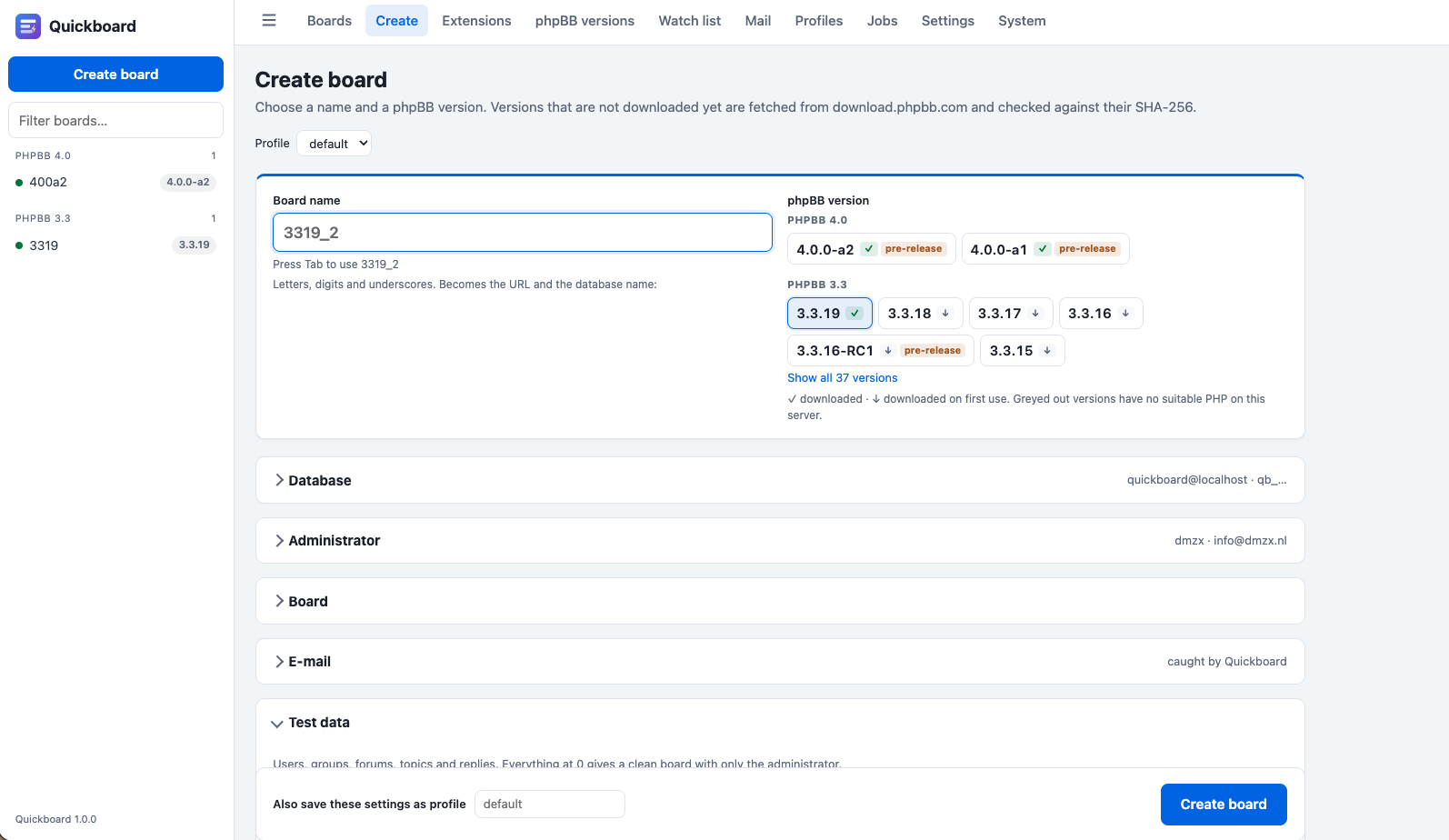Pick phpBB version 3.3.16
The image size is (1449, 840).
click(x=1101, y=314)
